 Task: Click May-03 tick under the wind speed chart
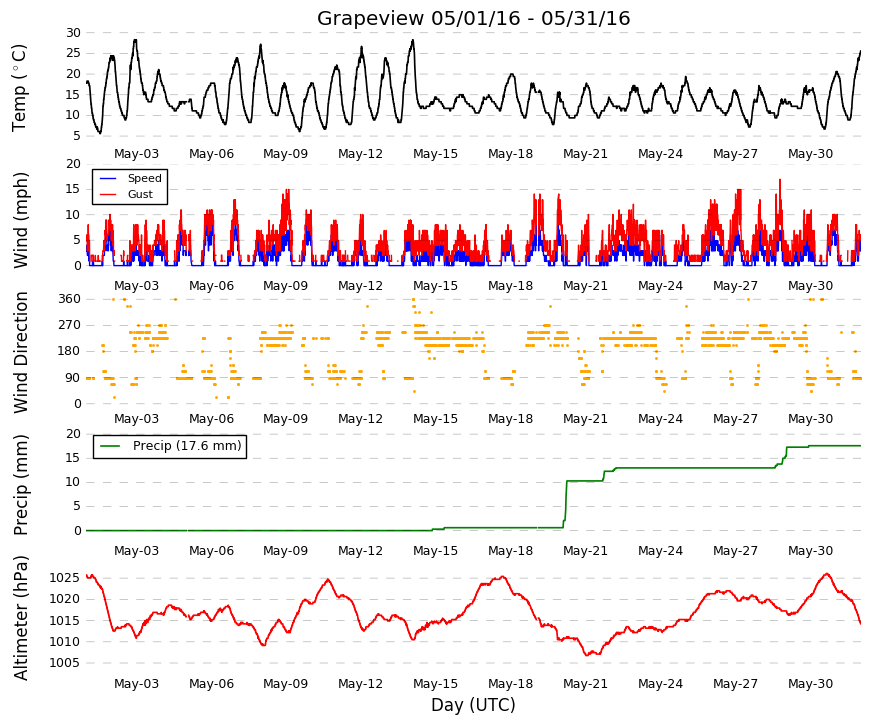136,286
